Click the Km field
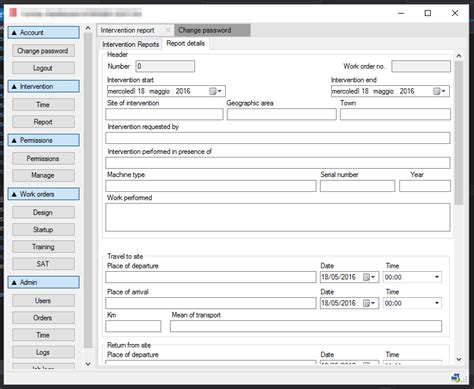The width and height of the screenshot is (474, 389). click(133, 326)
